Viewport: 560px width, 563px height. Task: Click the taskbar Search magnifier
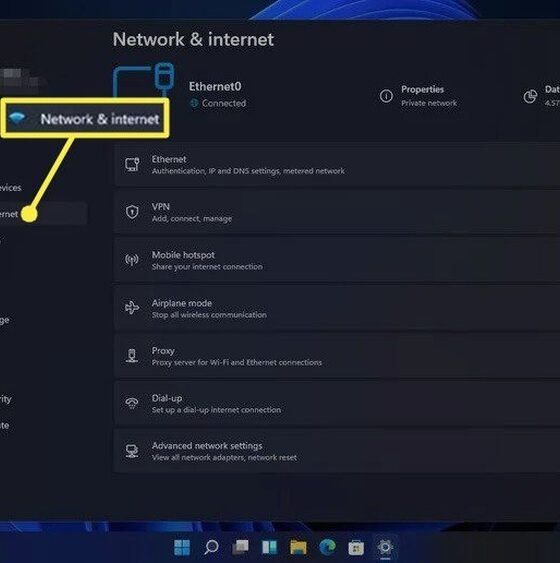pos(211,547)
